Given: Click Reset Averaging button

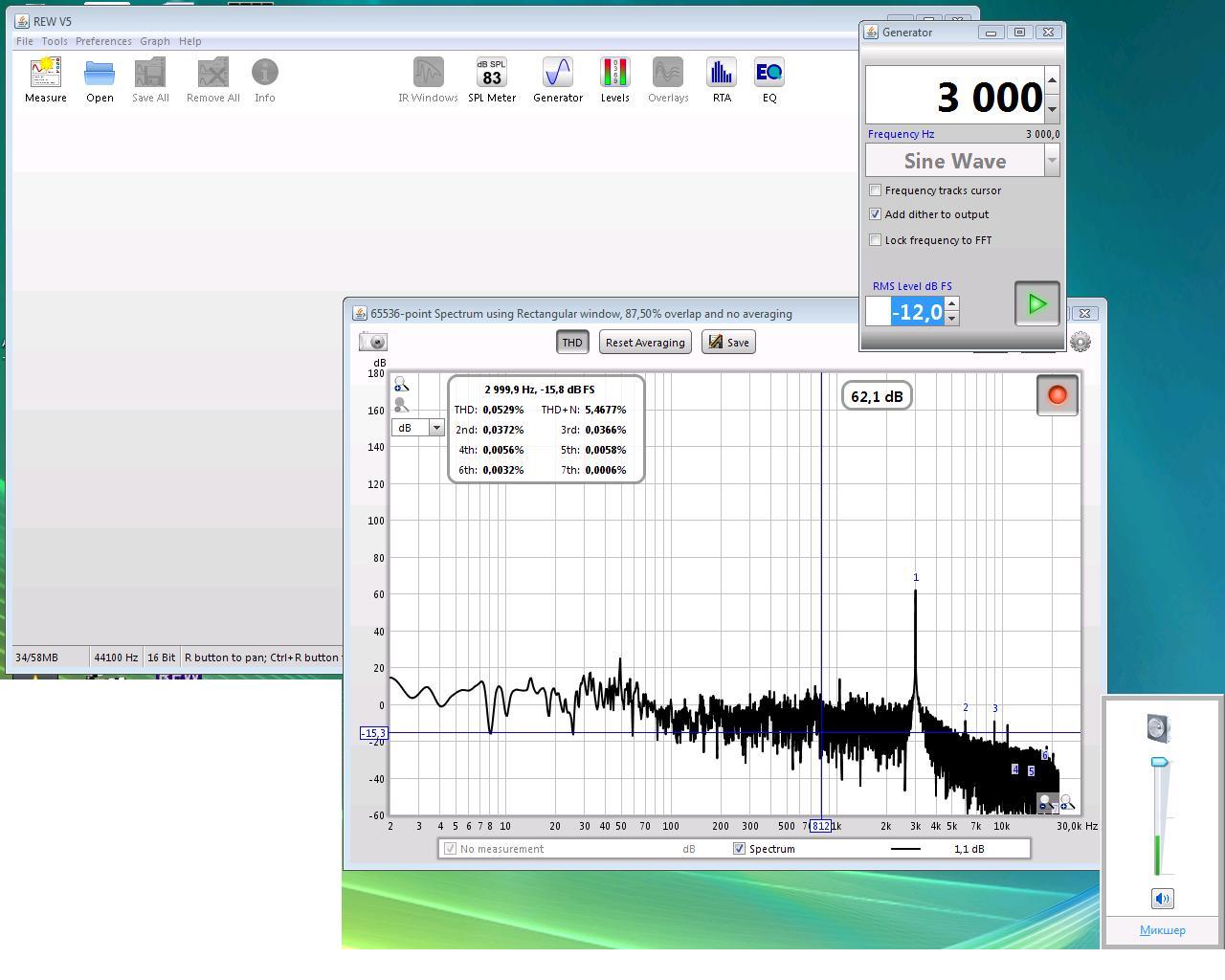Looking at the screenshot, I should (645, 343).
